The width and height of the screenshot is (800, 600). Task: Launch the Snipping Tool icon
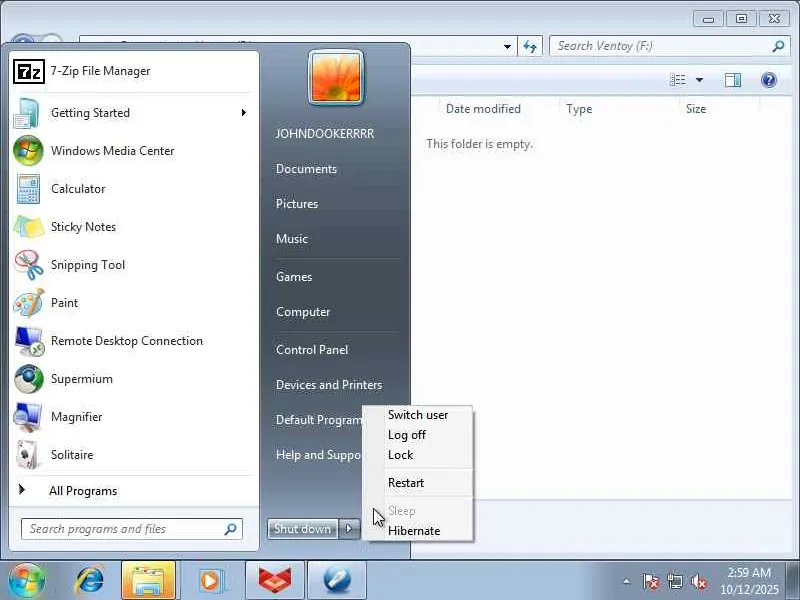(x=29, y=265)
